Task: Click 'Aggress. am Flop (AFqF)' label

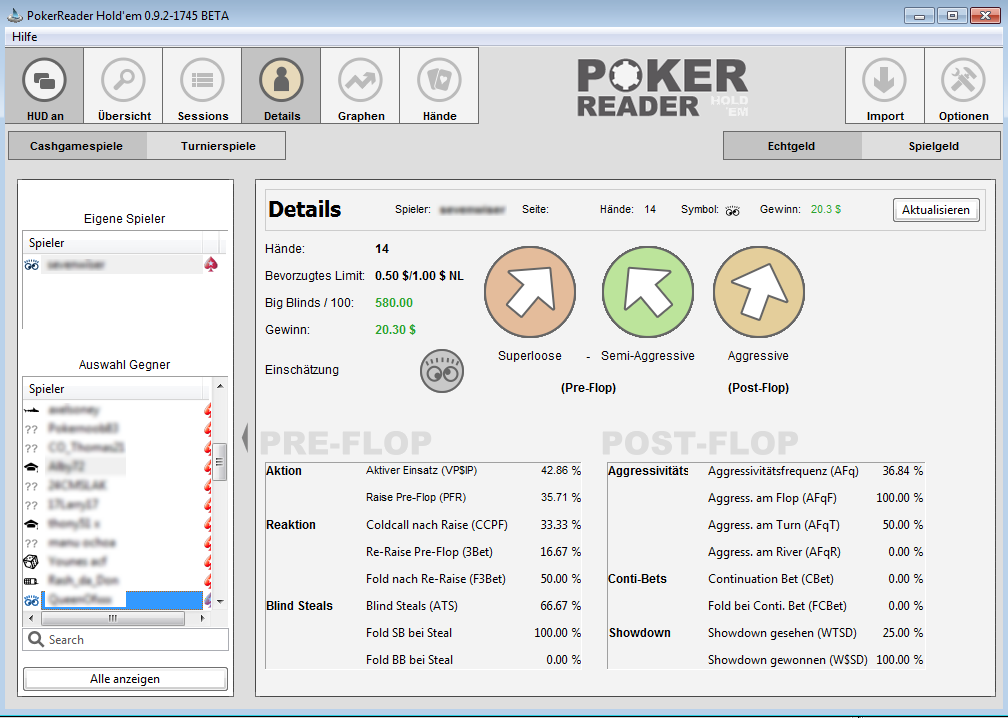Action: (x=772, y=498)
